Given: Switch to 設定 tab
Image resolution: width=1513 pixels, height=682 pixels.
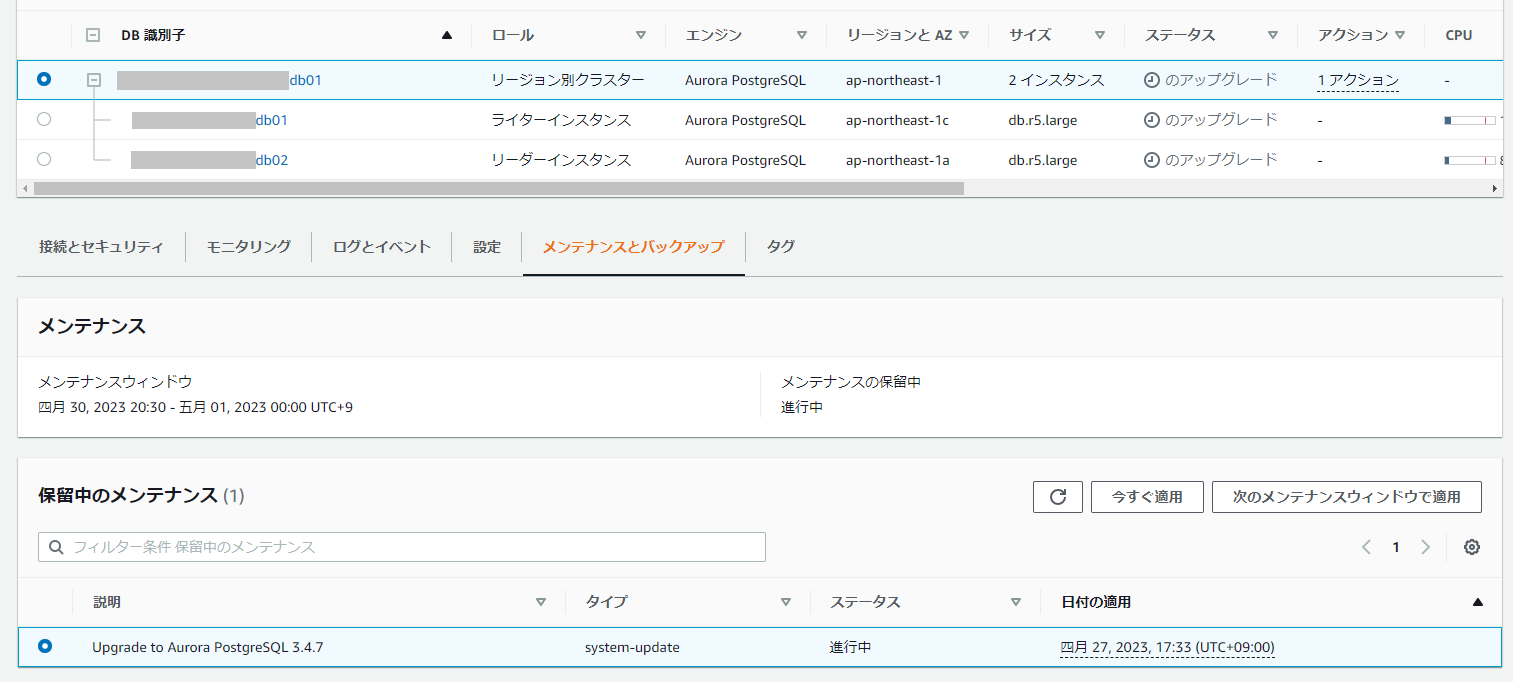Looking at the screenshot, I should (487, 246).
